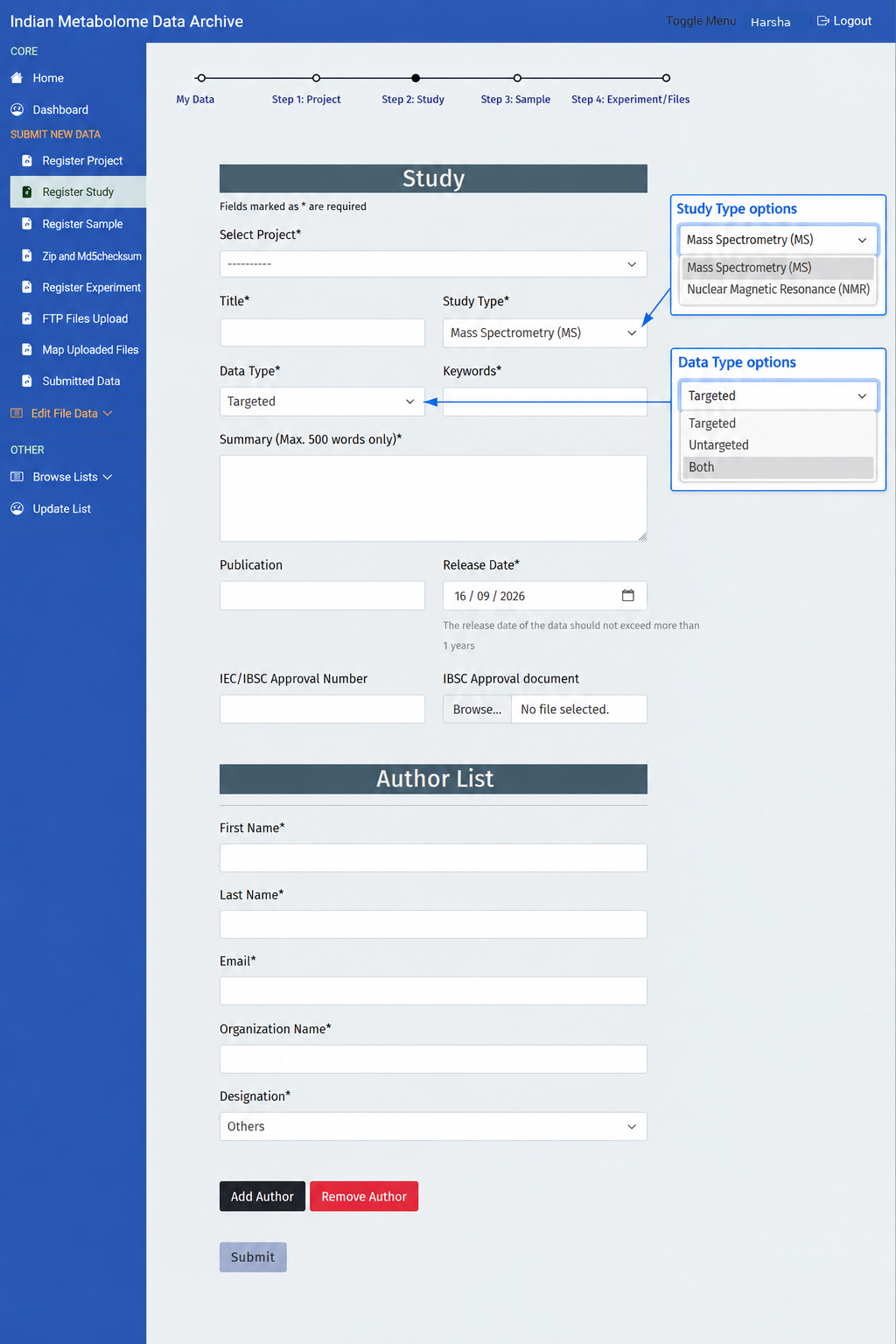Select the Both data type option
The width and height of the screenshot is (896, 1344).
point(778,467)
